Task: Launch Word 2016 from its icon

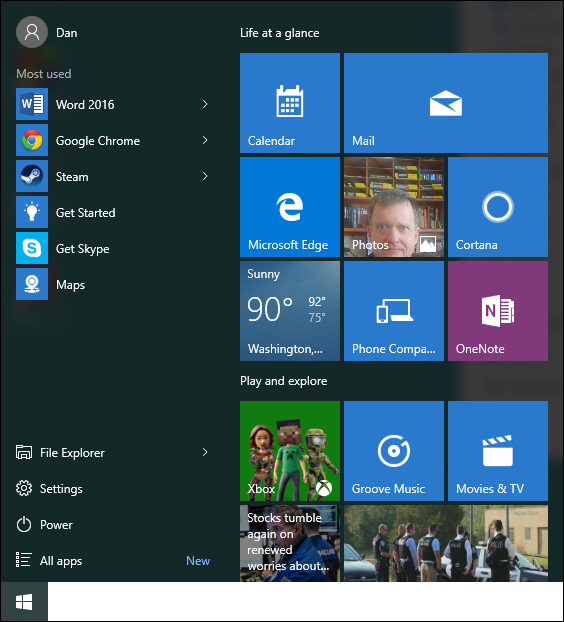Action: (32, 104)
